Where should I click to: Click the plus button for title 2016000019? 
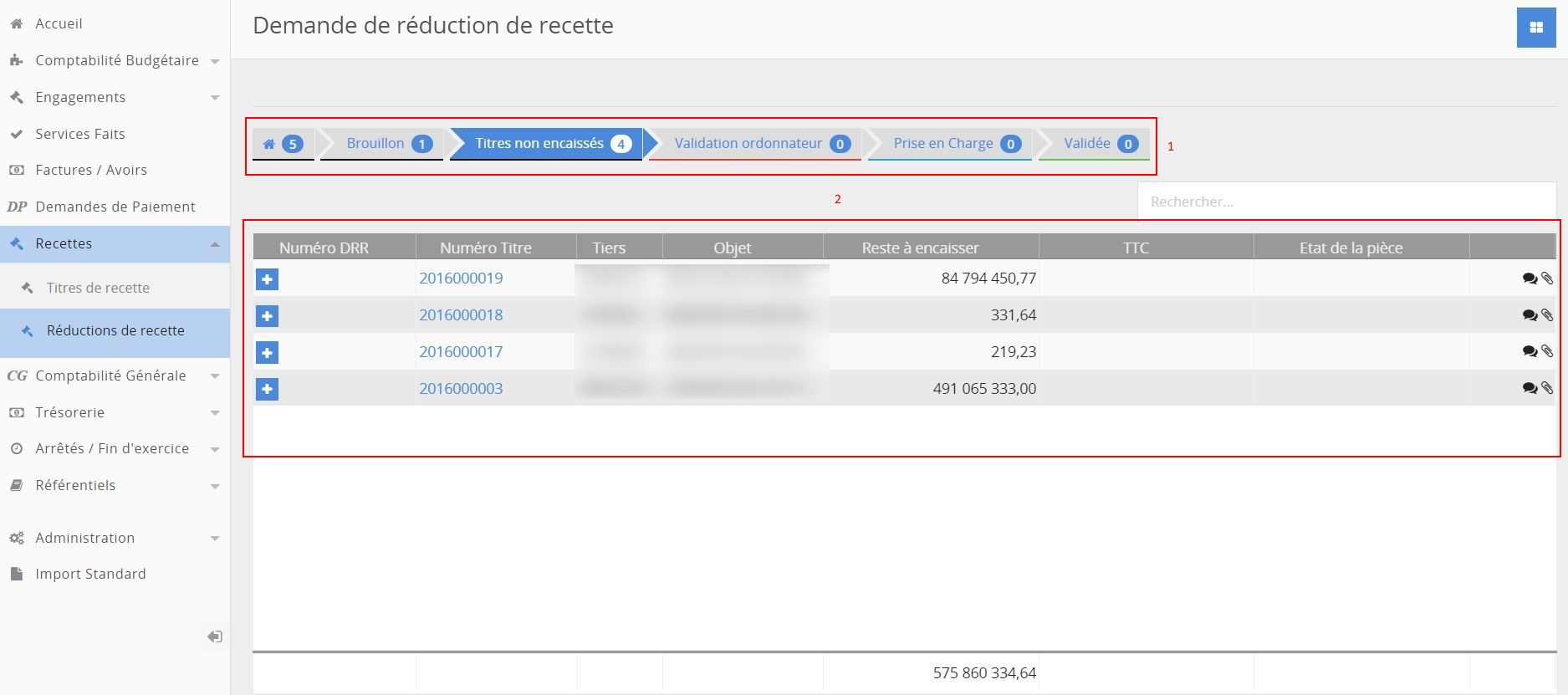point(267,279)
